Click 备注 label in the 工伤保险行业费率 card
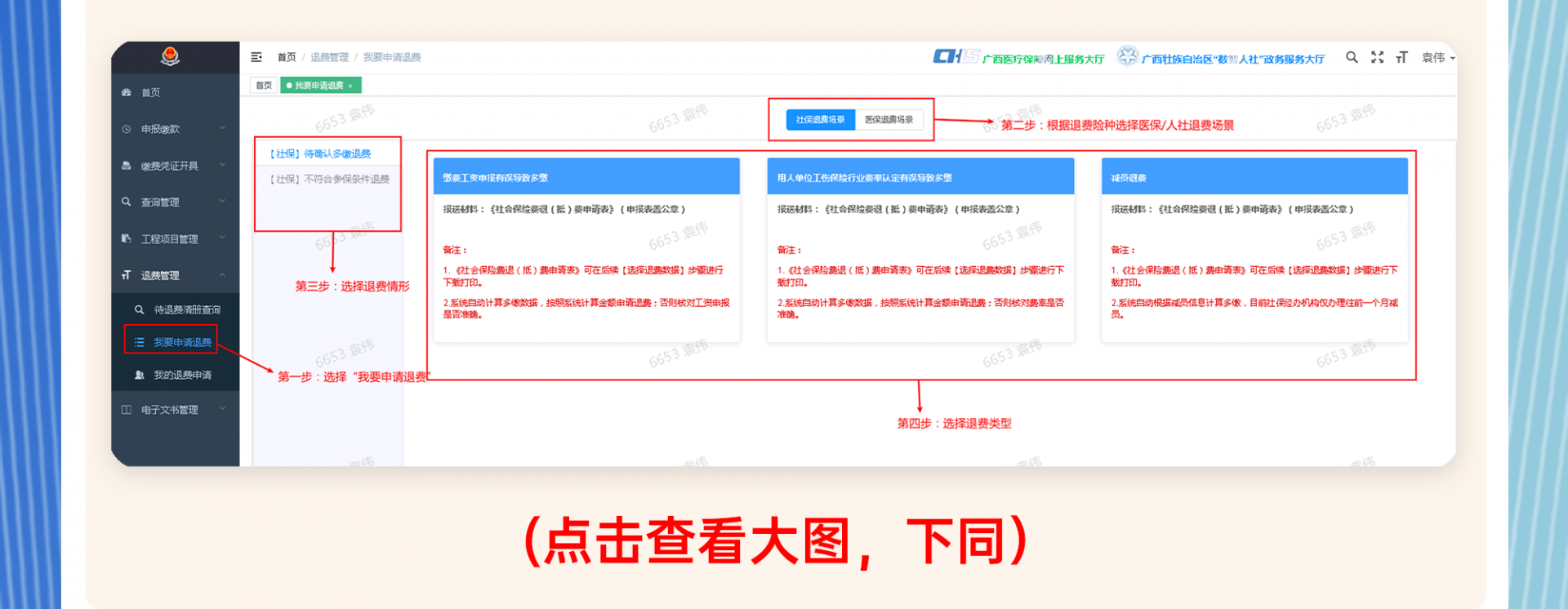Image resolution: width=1568 pixels, height=609 pixels. 789,250
